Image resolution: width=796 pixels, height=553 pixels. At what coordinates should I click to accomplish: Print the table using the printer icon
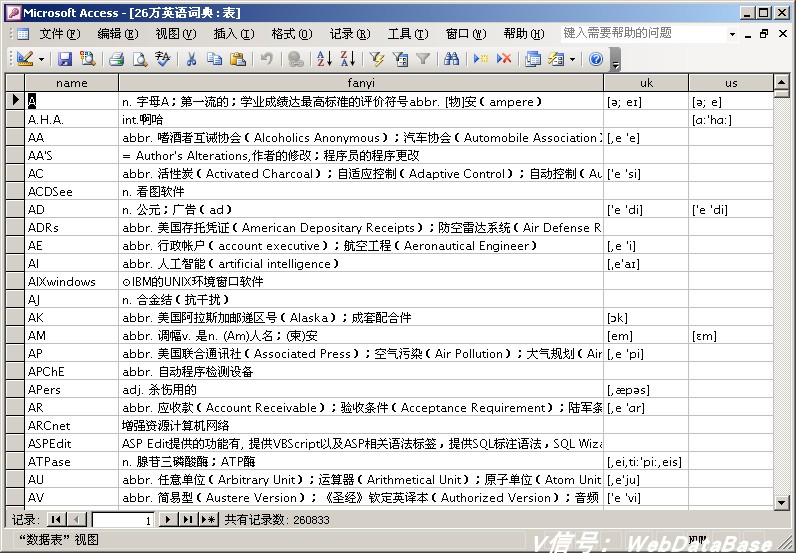117,59
